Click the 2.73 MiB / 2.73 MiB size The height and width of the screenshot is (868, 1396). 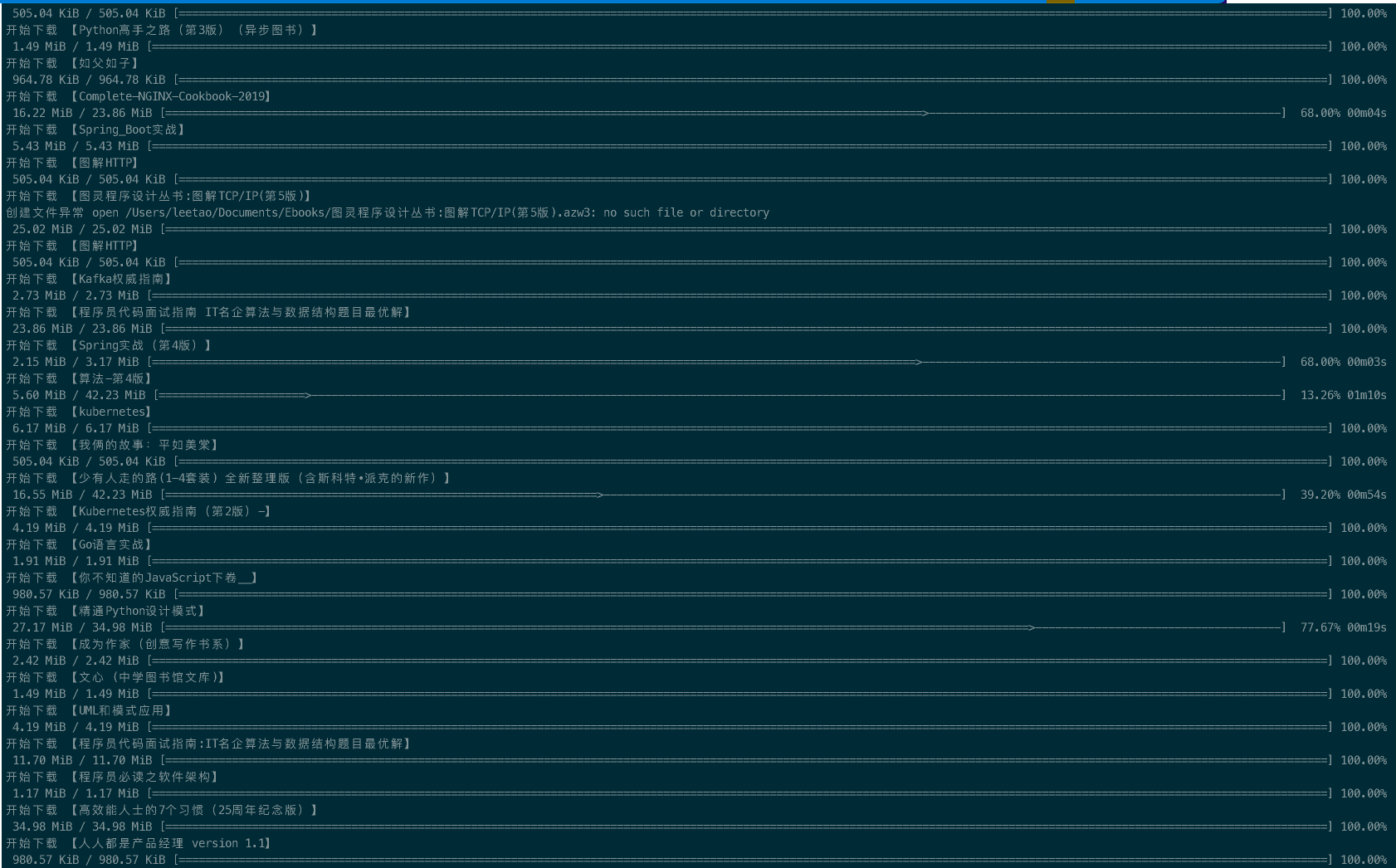click(76, 295)
